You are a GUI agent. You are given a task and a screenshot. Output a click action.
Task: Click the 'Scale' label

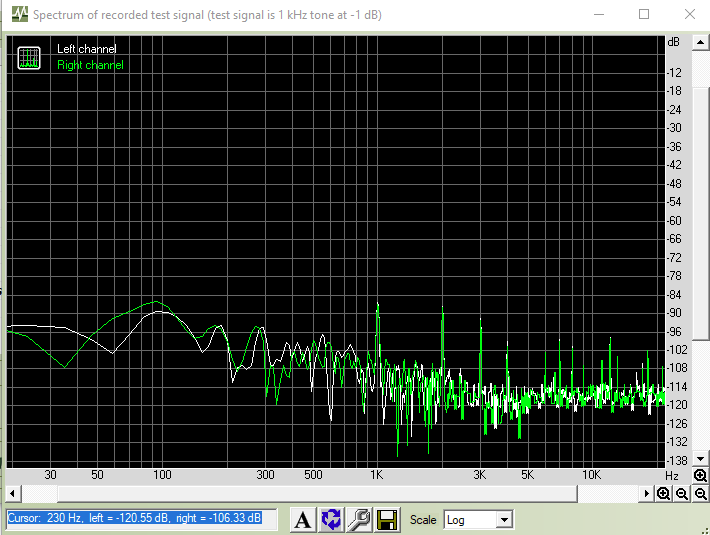click(x=423, y=520)
